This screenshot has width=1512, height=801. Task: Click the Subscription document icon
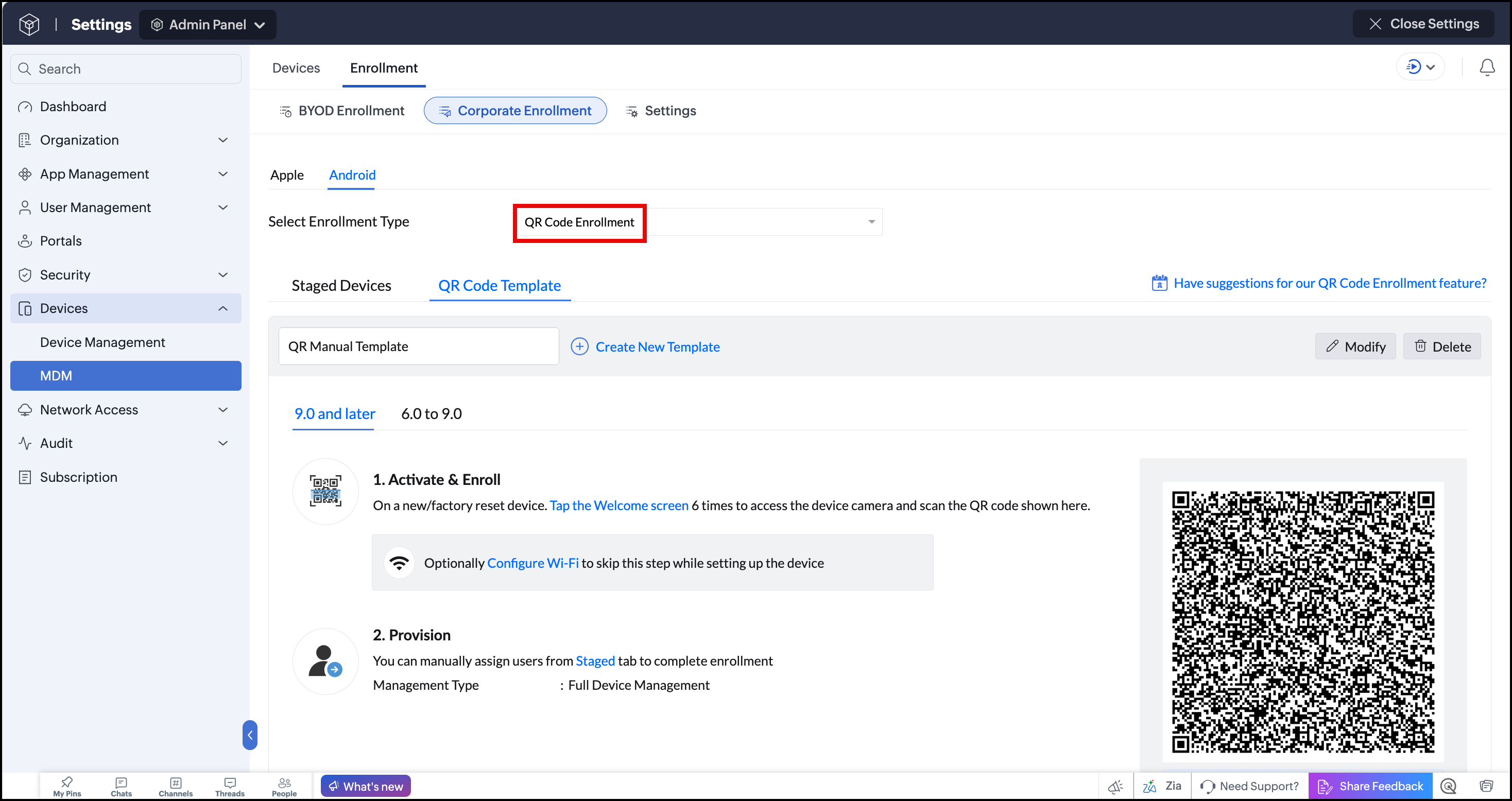25,477
